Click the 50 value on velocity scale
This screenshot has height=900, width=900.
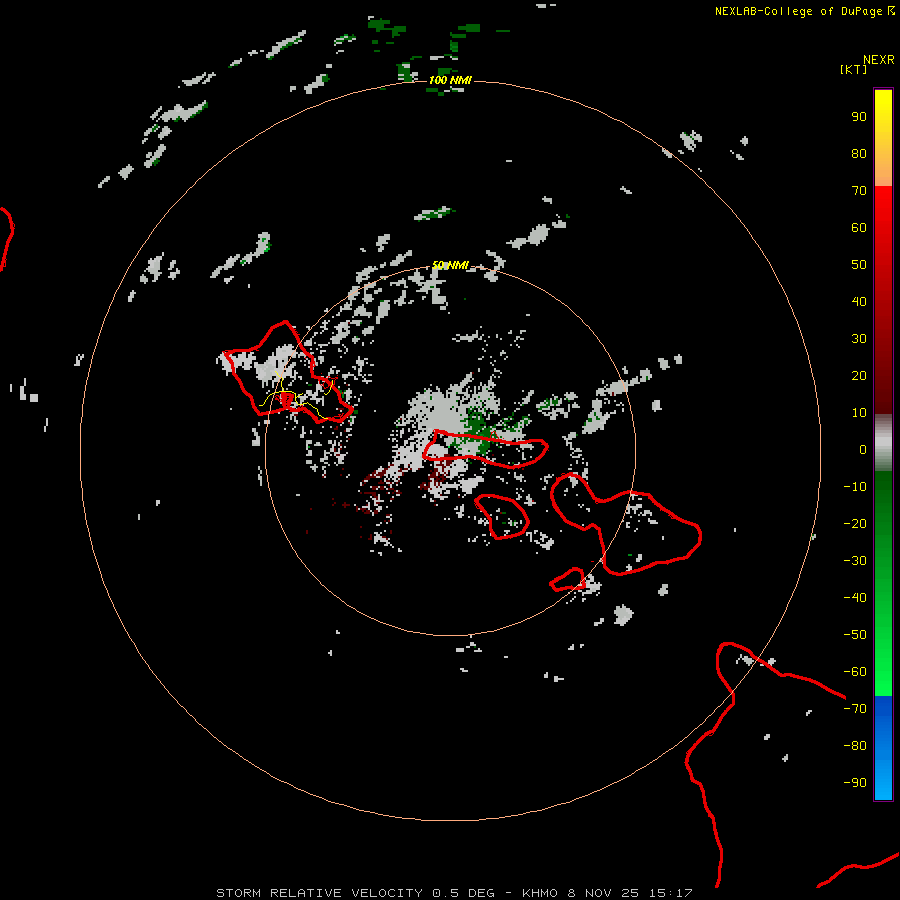859,265
